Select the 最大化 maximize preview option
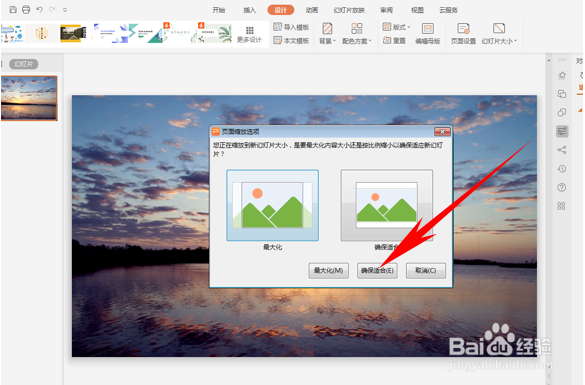This screenshot has width=585, height=385. (x=272, y=205)
